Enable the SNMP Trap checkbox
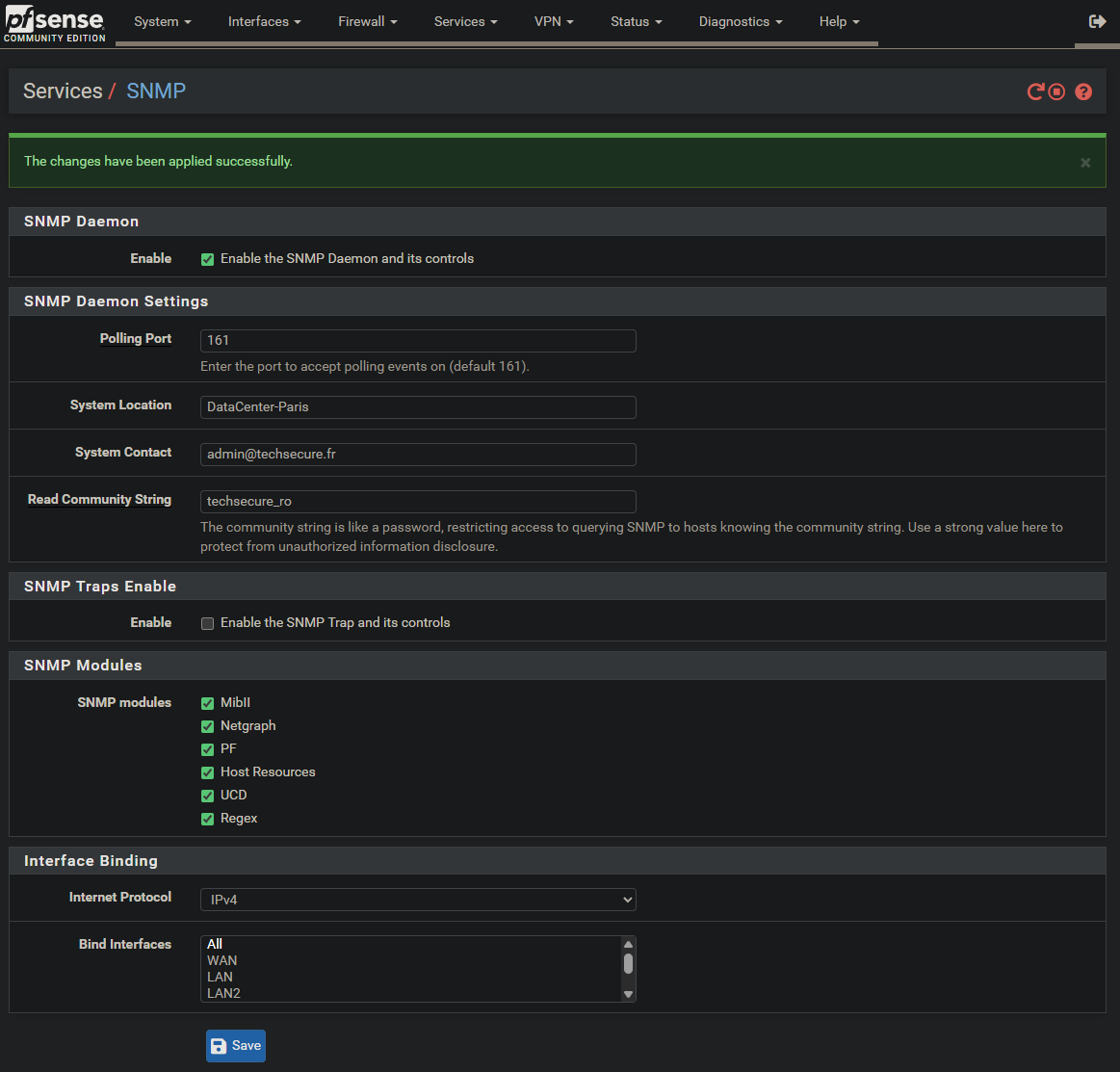The height and width of the screenshot is (1072, 1120). tap(207, 623)
